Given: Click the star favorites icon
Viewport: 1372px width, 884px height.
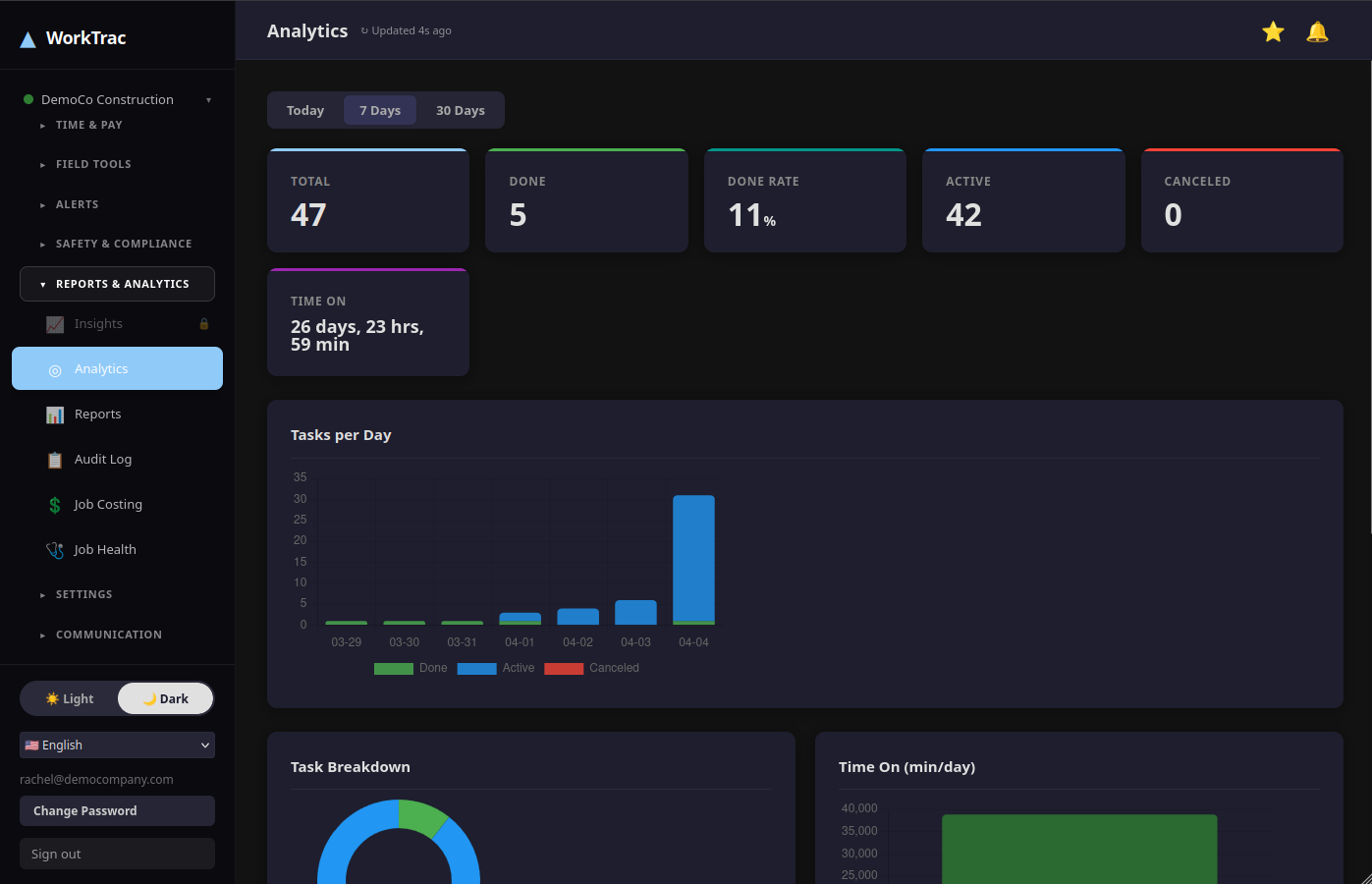Looking at the screenshot, I should coord(1273,31).
